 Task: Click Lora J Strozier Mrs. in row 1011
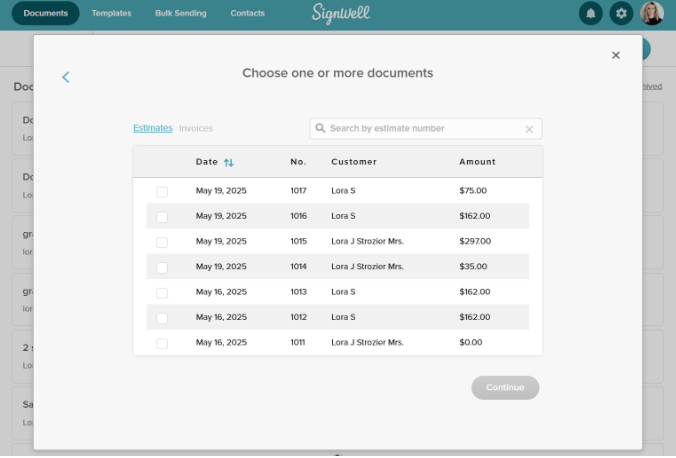click(367, 342)
